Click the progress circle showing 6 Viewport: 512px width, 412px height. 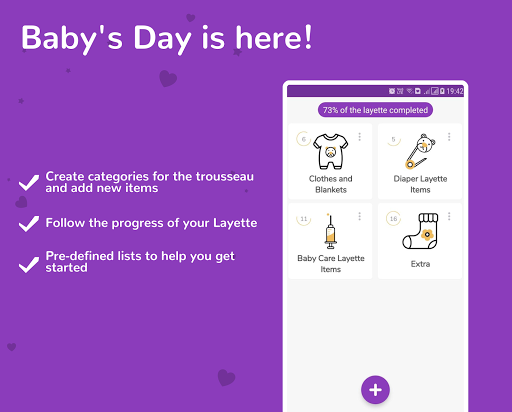coord(304,139)
